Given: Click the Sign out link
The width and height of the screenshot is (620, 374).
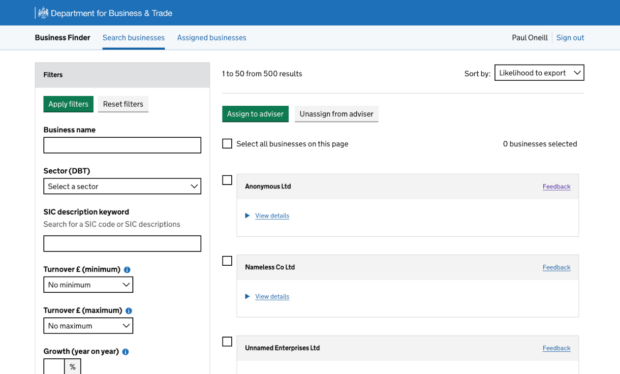Looking at the screenshot, I should 570,38.
